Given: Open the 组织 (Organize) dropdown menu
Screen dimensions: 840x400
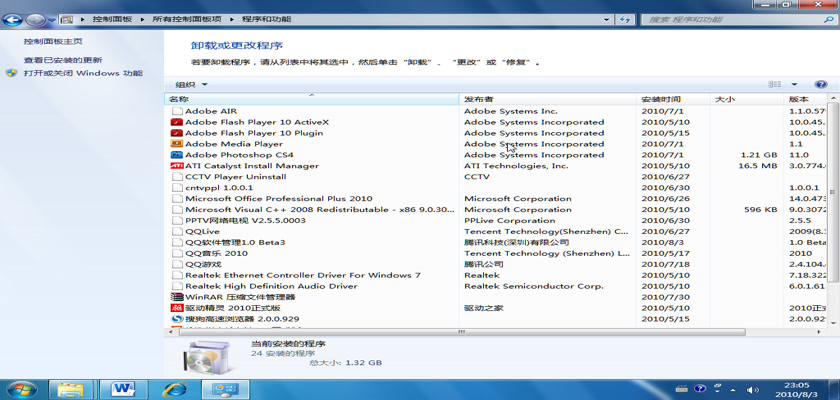Looking at the screenshot, I should tap(191, 85).
